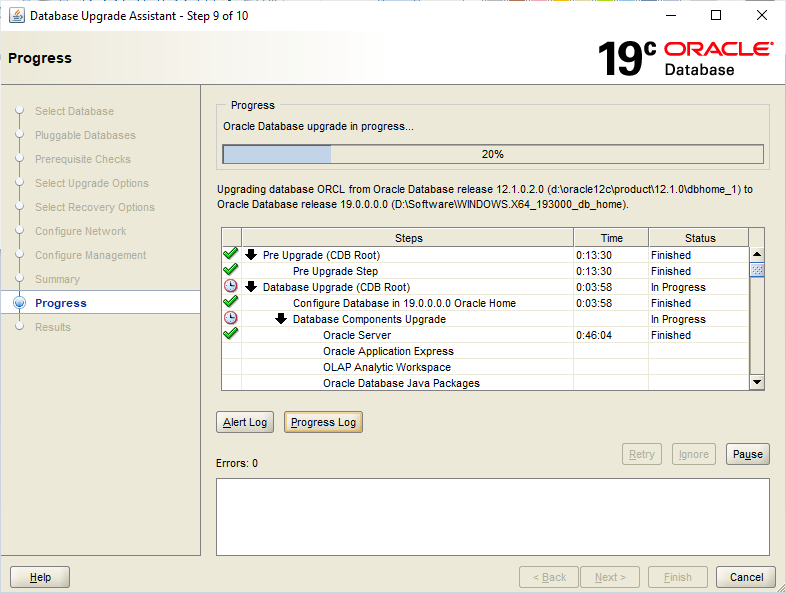Select the Pluggable Databases step
The height and width of the screenshot is (593, 786).
point(85,135)
